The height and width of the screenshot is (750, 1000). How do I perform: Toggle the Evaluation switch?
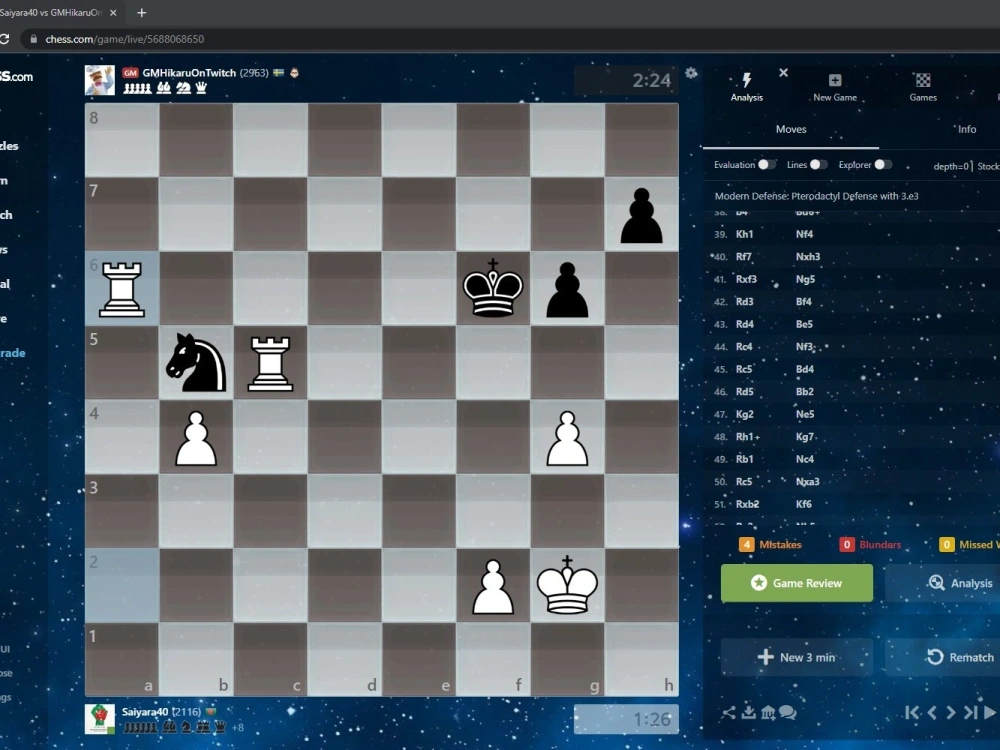(x=767, y=165)
